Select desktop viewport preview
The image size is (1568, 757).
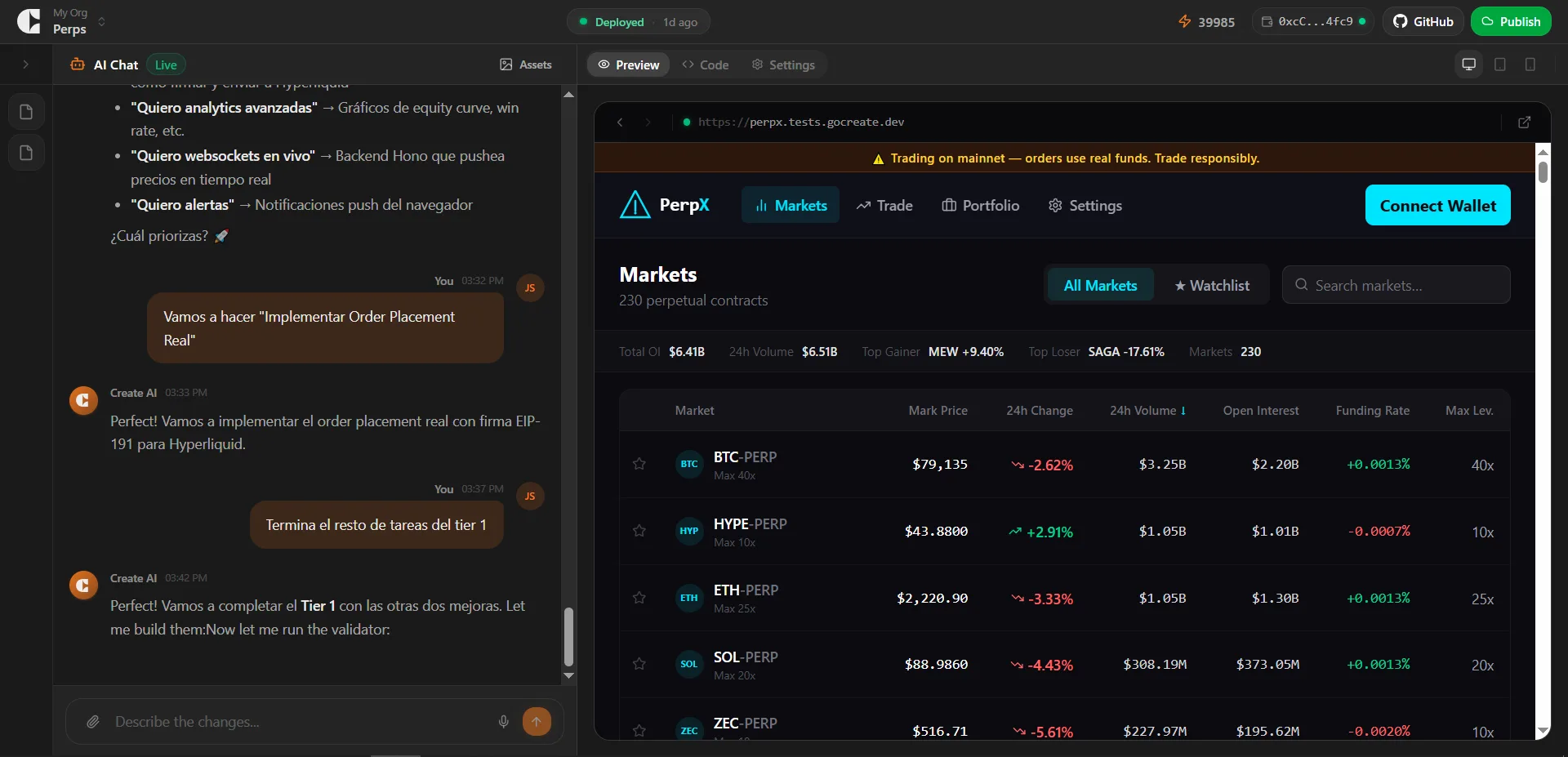pos(1469,65)
